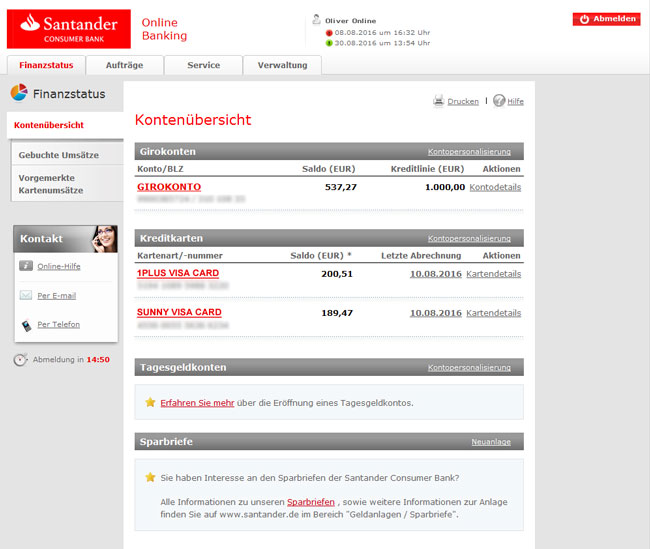The width and height of the screenshot is (650, 549).
Task: Open the 10.08.2016 statement of 1PLUS VISA CARD
Action: (x=436, y=274)
